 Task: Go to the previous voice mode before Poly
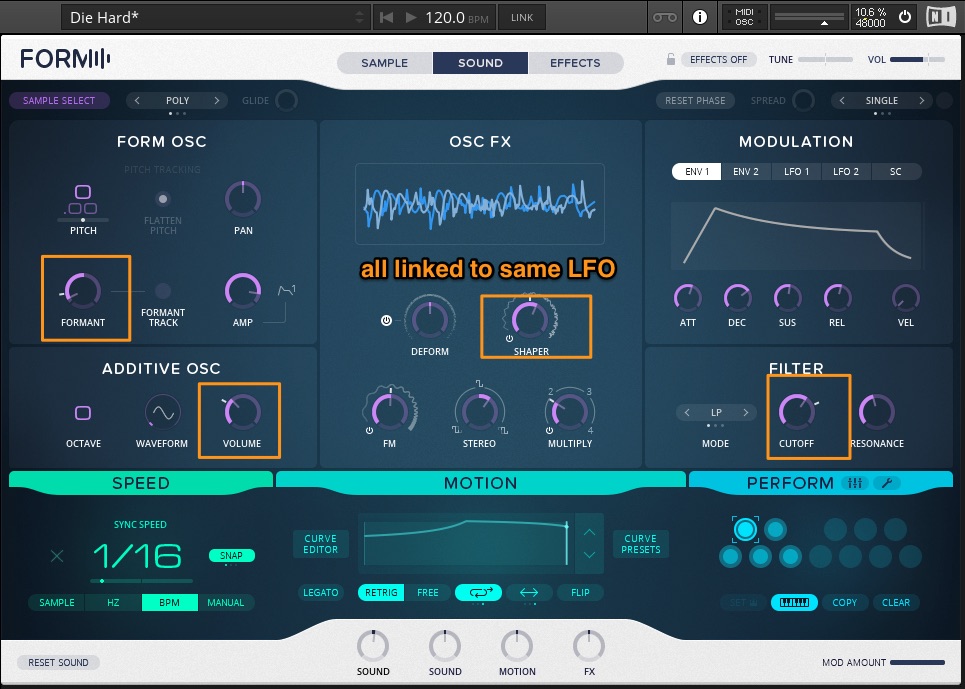(x=137, y=100)
